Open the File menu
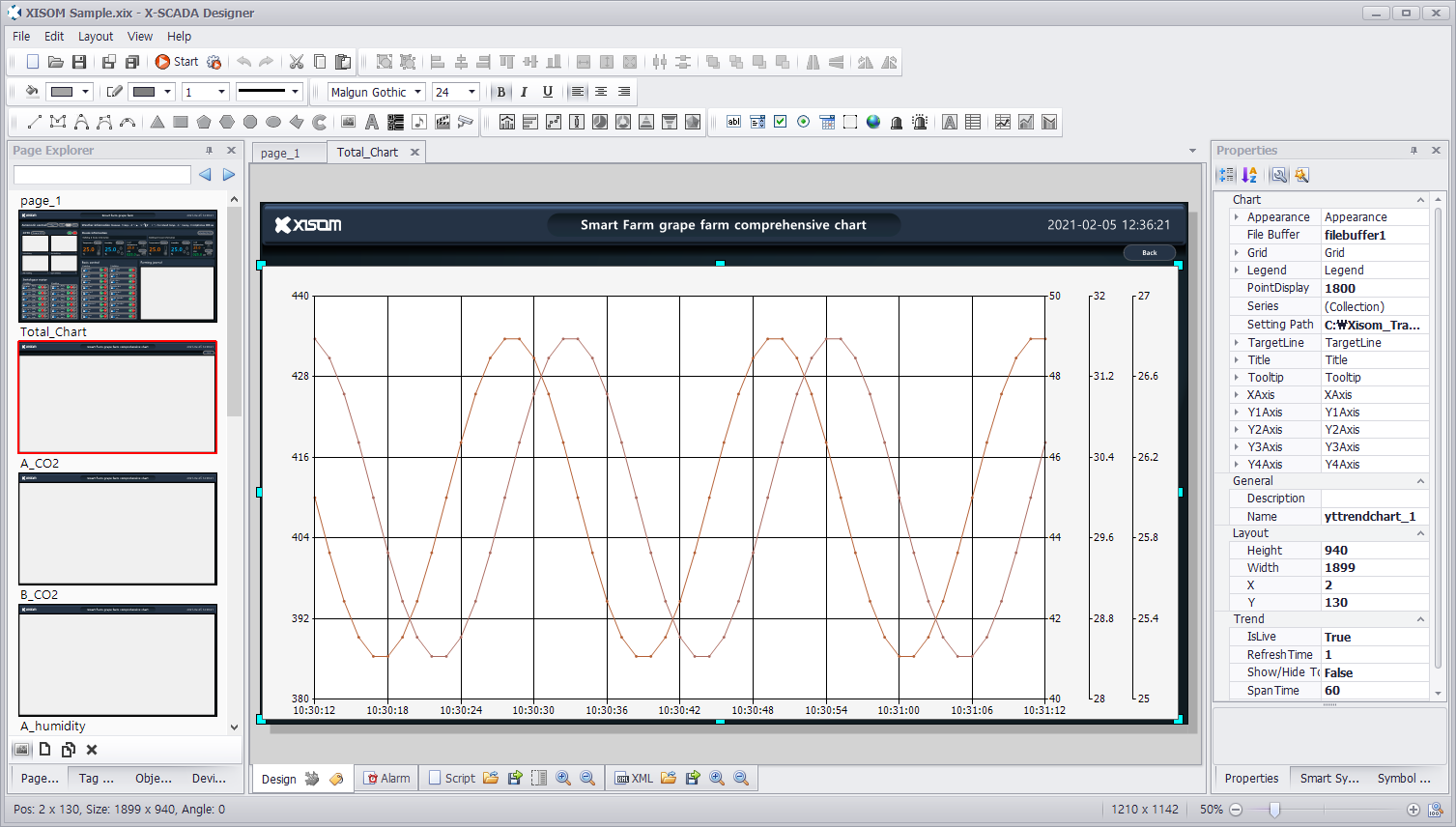The width and height of the screenshot is (1456, 827). 21,36
